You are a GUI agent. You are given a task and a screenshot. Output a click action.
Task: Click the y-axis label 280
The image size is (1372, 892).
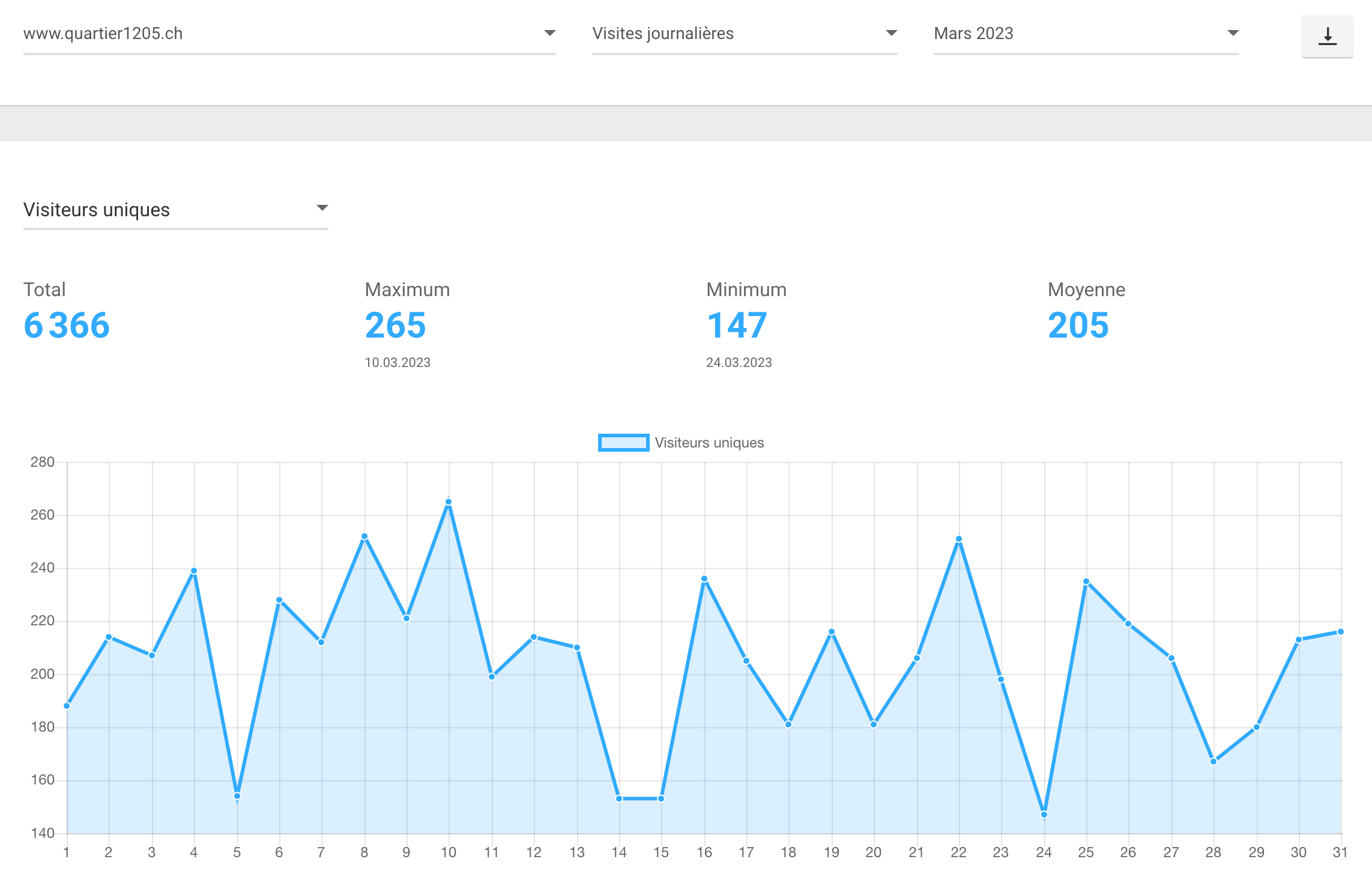pos(43,462)
